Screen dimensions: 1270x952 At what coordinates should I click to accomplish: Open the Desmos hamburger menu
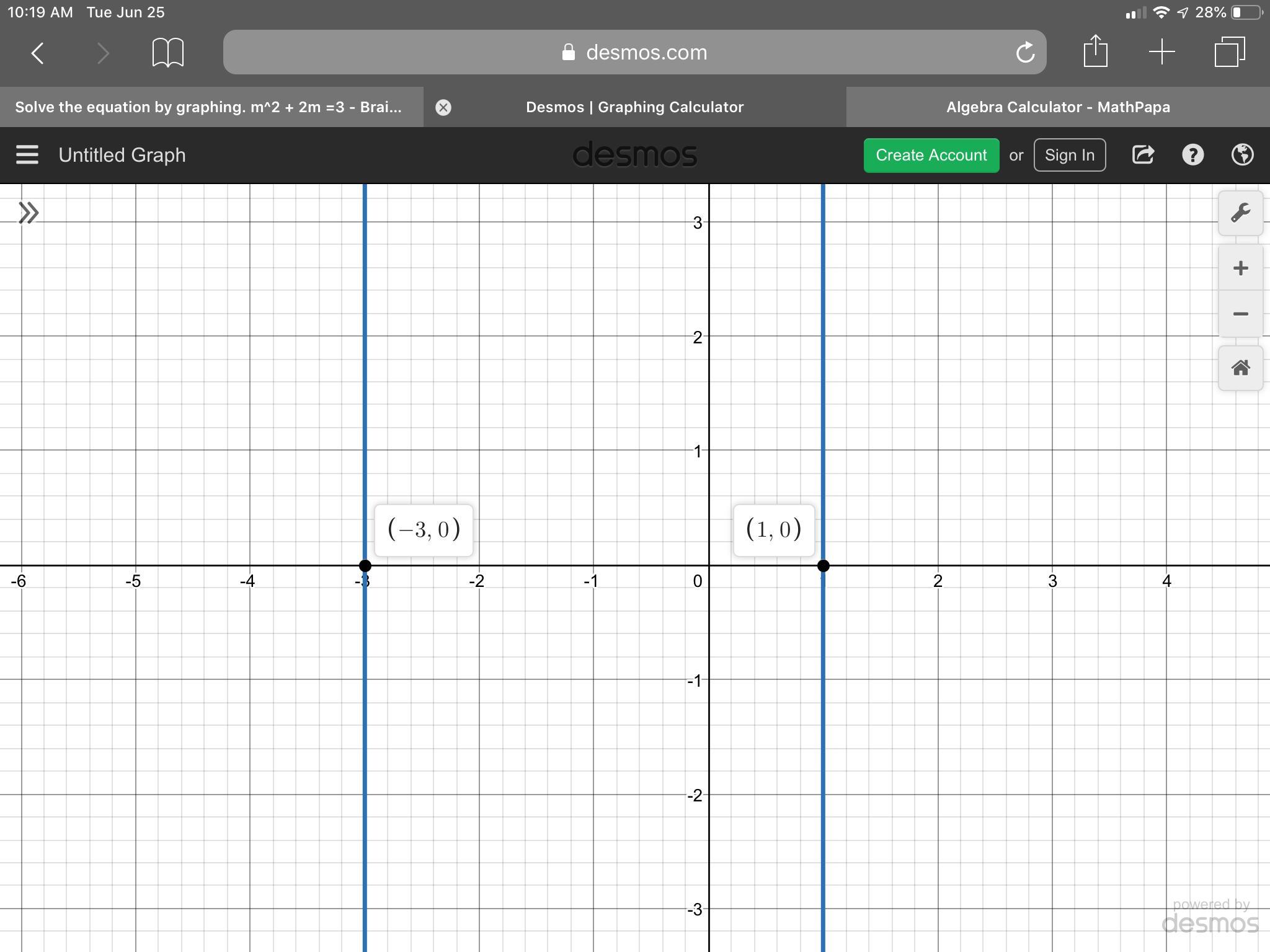27,155
